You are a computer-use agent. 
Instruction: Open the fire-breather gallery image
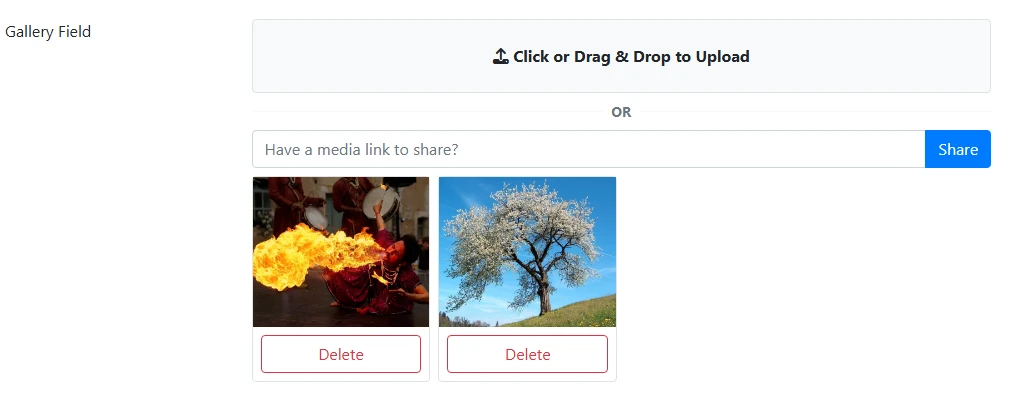(341, 251)
